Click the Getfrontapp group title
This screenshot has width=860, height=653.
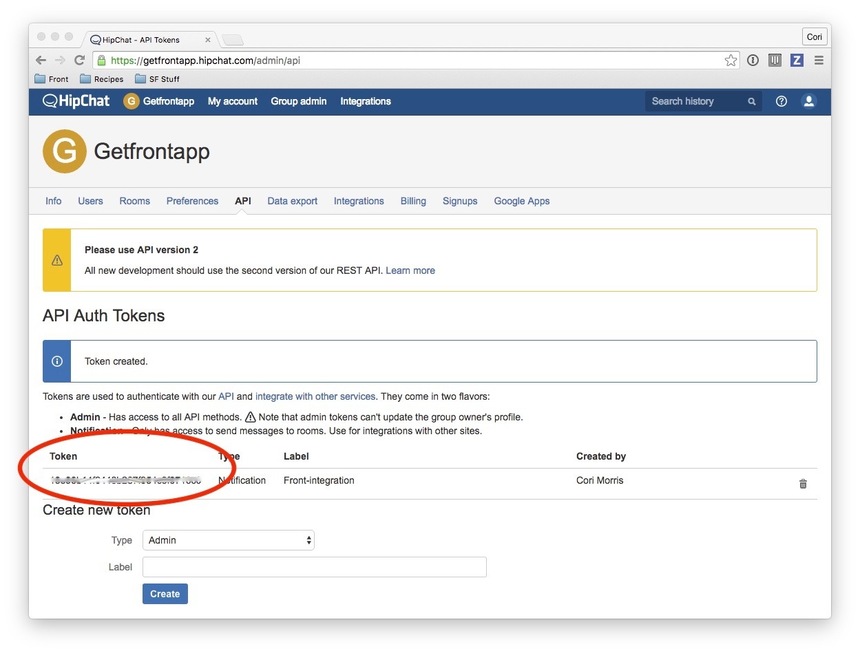(x=152, y=151)
